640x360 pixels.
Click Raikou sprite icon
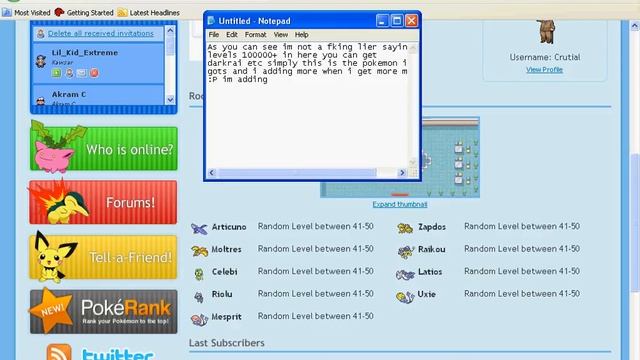point(406,251)
